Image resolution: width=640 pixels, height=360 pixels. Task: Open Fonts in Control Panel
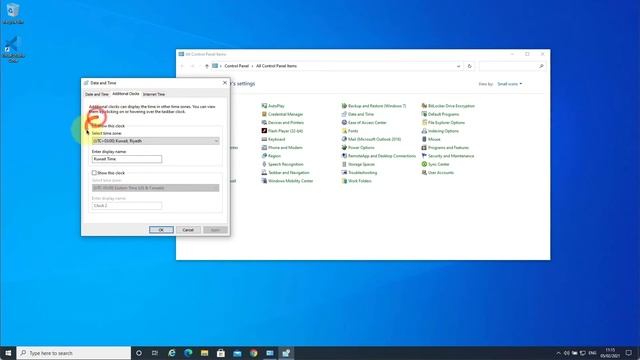pos(350,131)
